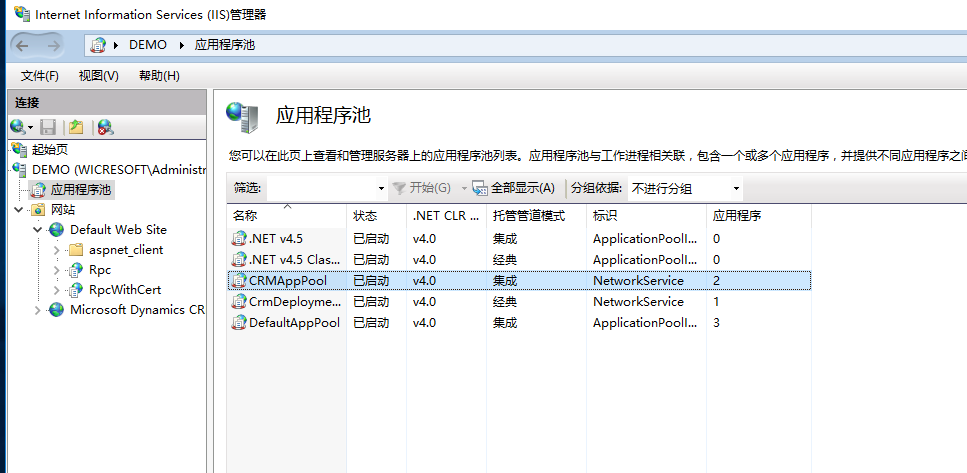This screenshot has width=967, height=473.
Task: Select the CRMAppPool row name
Action: tap(288, 281)
